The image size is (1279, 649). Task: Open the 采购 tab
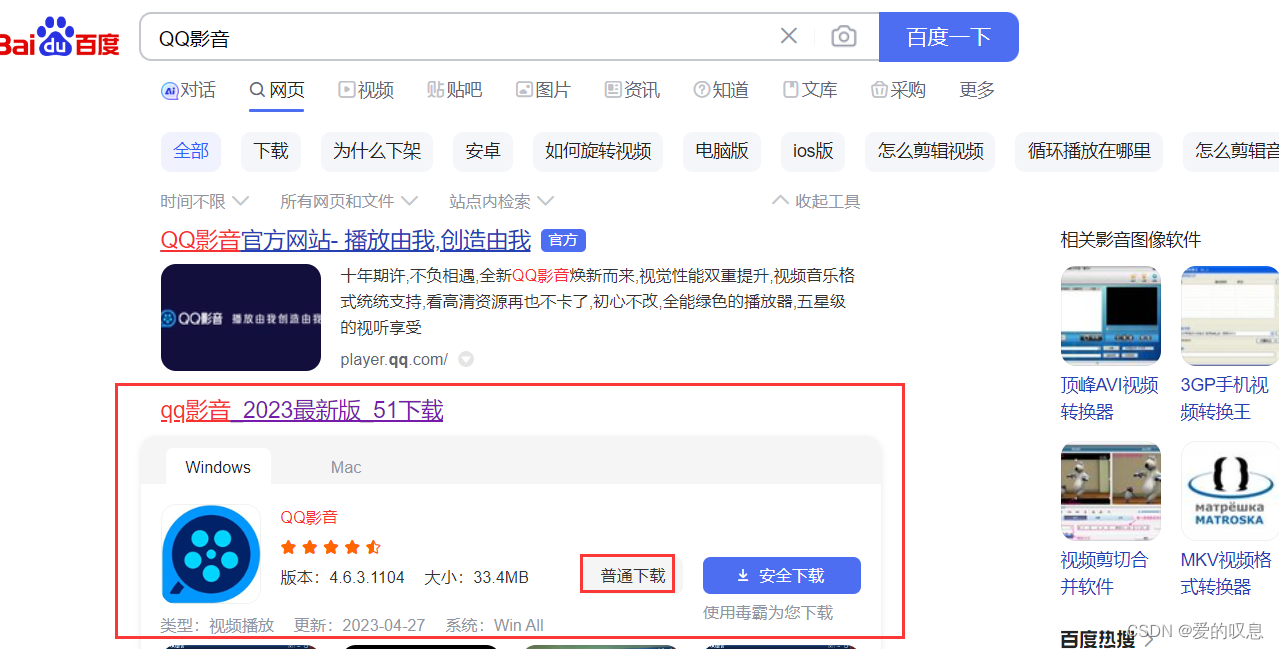(898, 90)
